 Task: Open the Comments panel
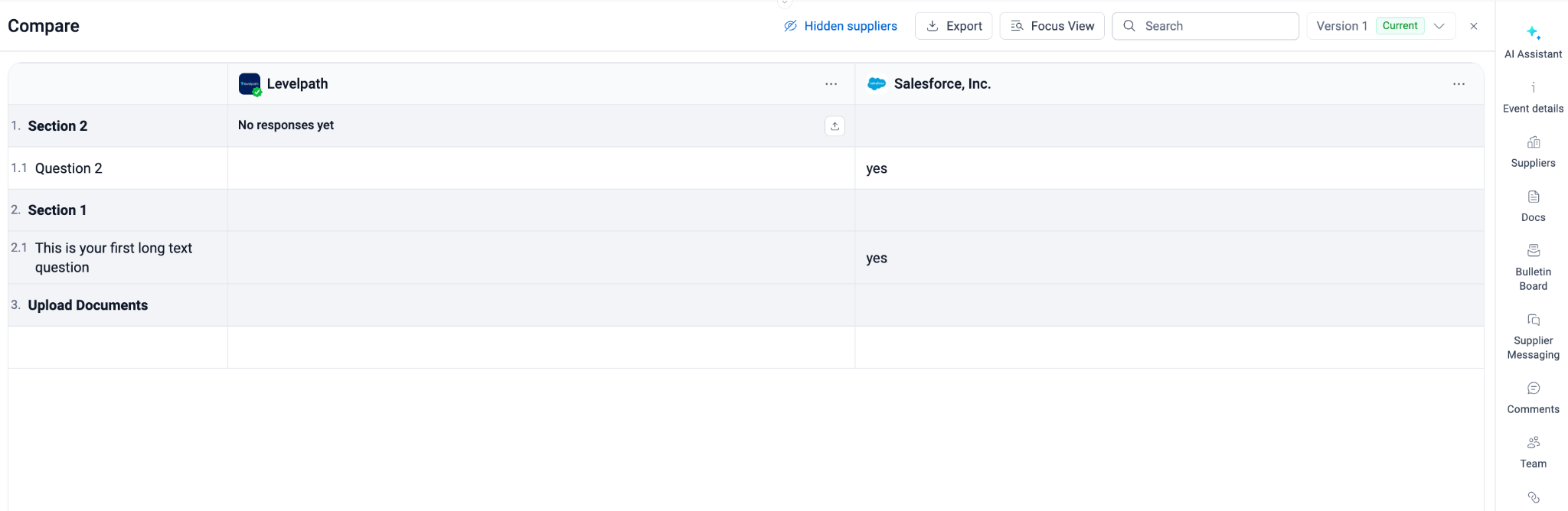[1533, 397]
